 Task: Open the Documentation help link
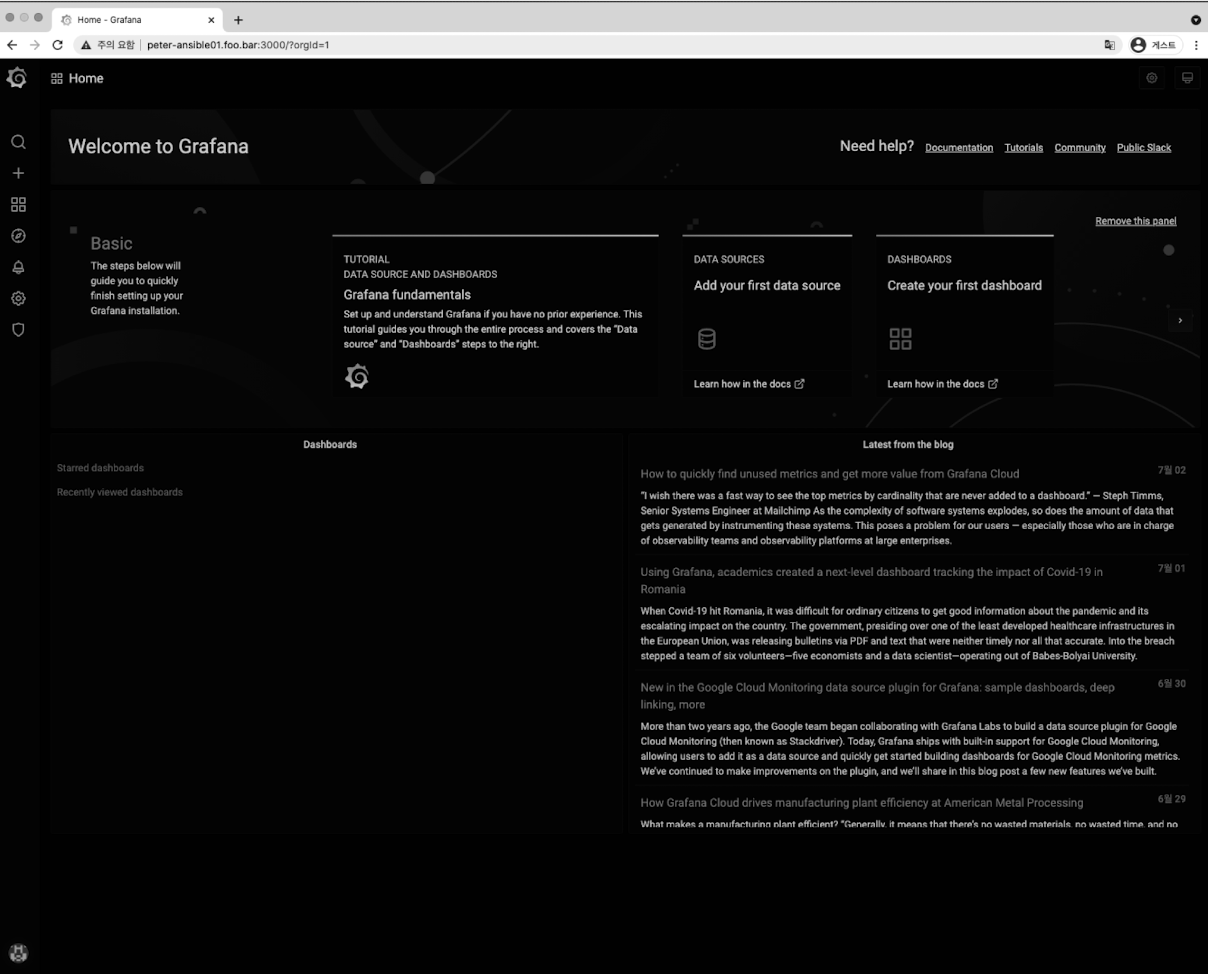[959, 148]
